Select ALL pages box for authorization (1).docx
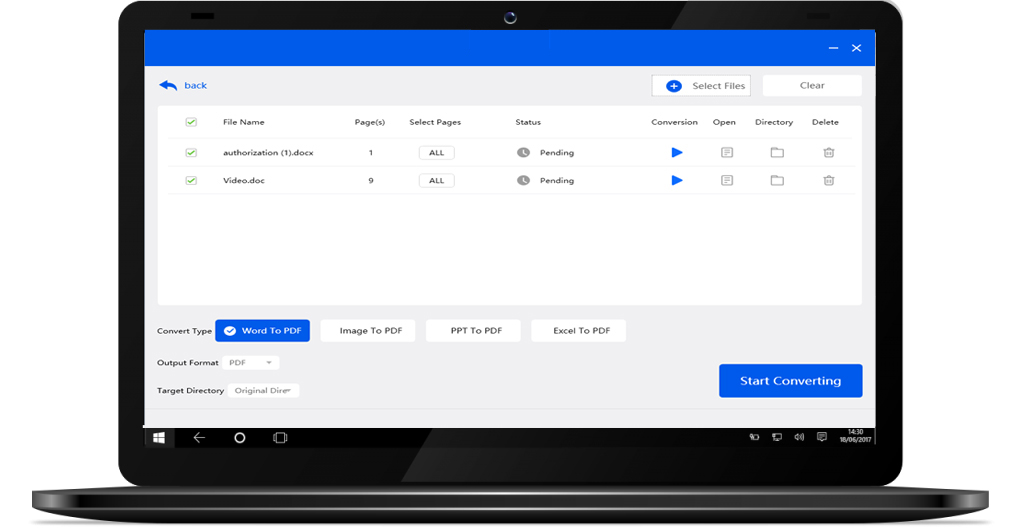Image resolution: width=1024 pixels, height=529 pixels. click(x=436, y=153)
